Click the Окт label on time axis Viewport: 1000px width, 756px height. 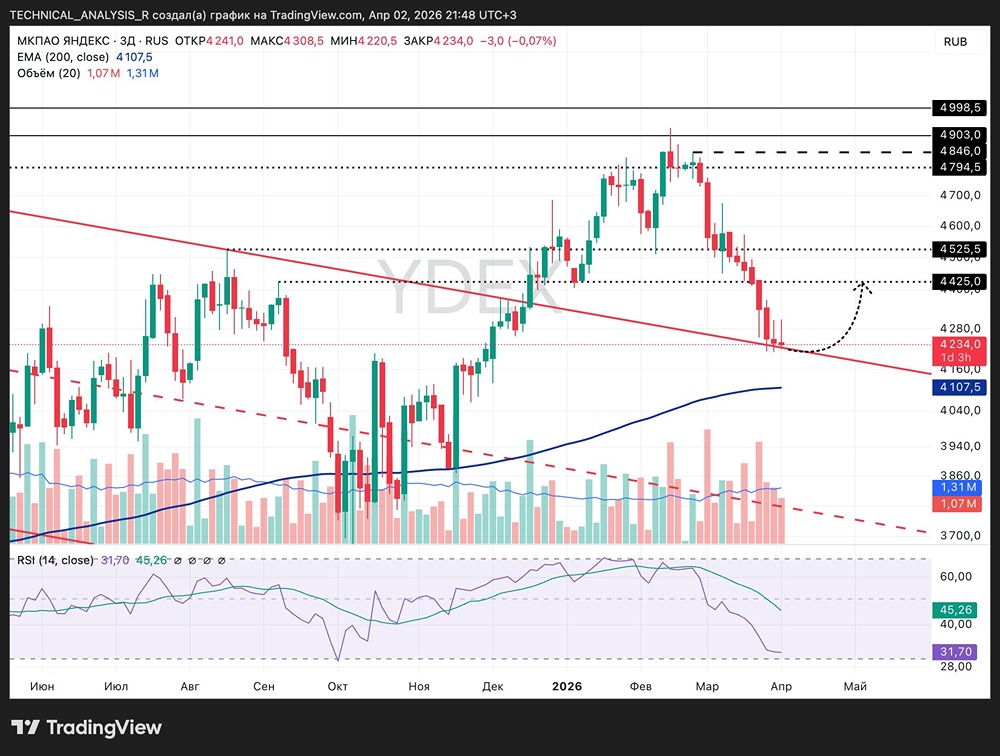[x=337, y=686]
